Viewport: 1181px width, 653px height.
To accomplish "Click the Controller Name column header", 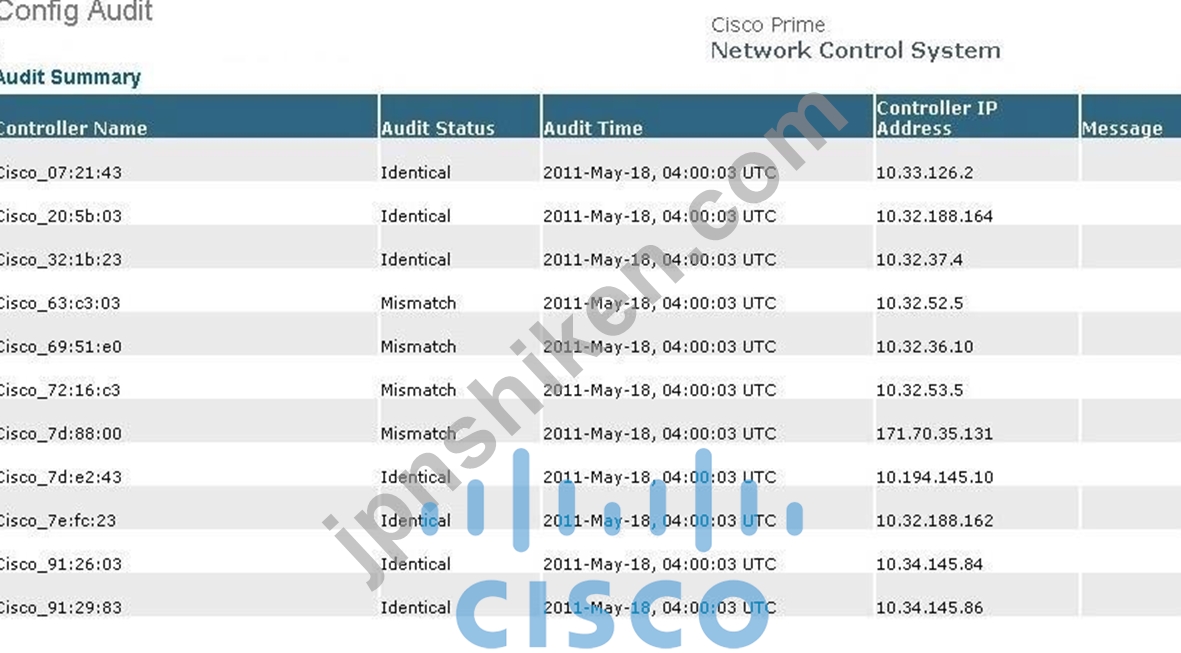I will point(73,128).
